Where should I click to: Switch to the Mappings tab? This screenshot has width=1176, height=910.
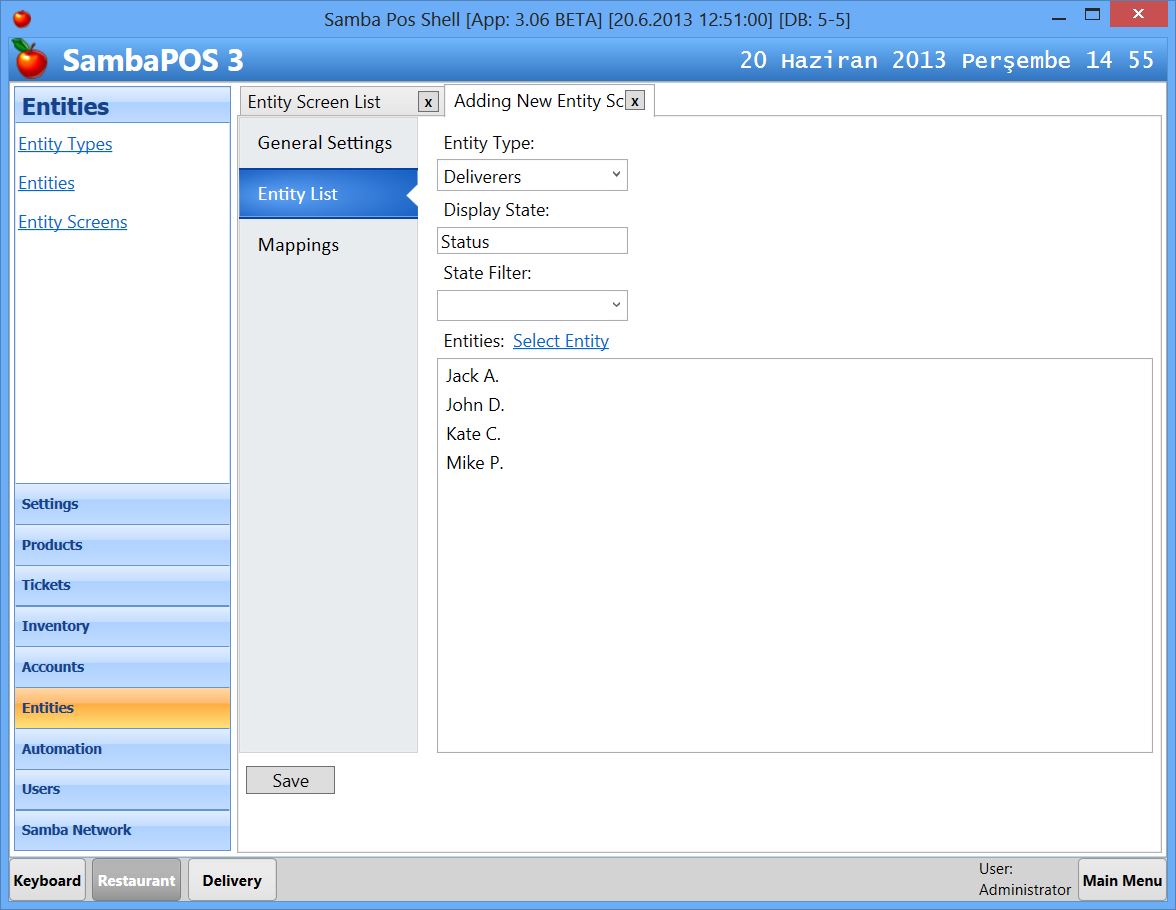pyautogui.click(x=298, y=244)
